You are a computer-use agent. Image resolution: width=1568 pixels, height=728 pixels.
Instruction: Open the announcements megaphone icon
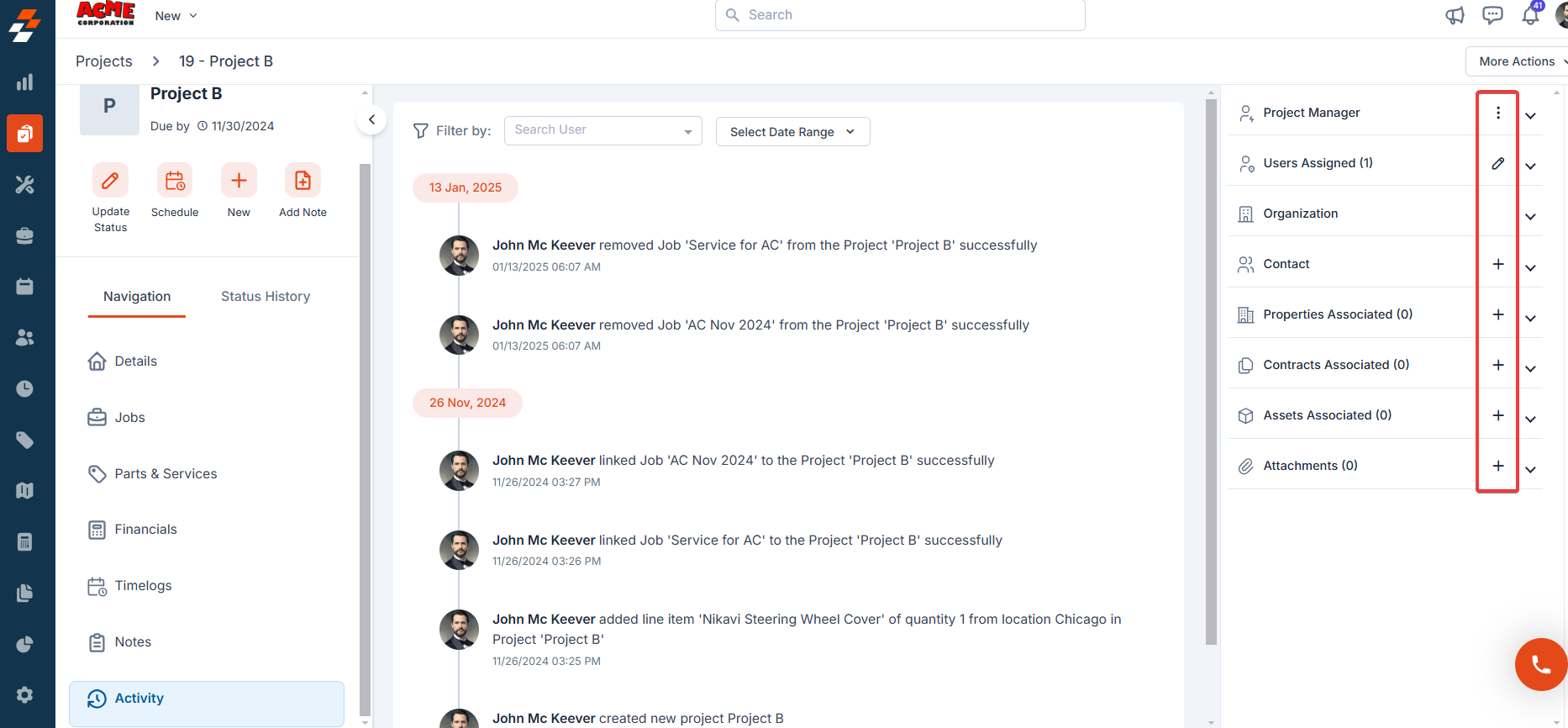click(1455, 15)
